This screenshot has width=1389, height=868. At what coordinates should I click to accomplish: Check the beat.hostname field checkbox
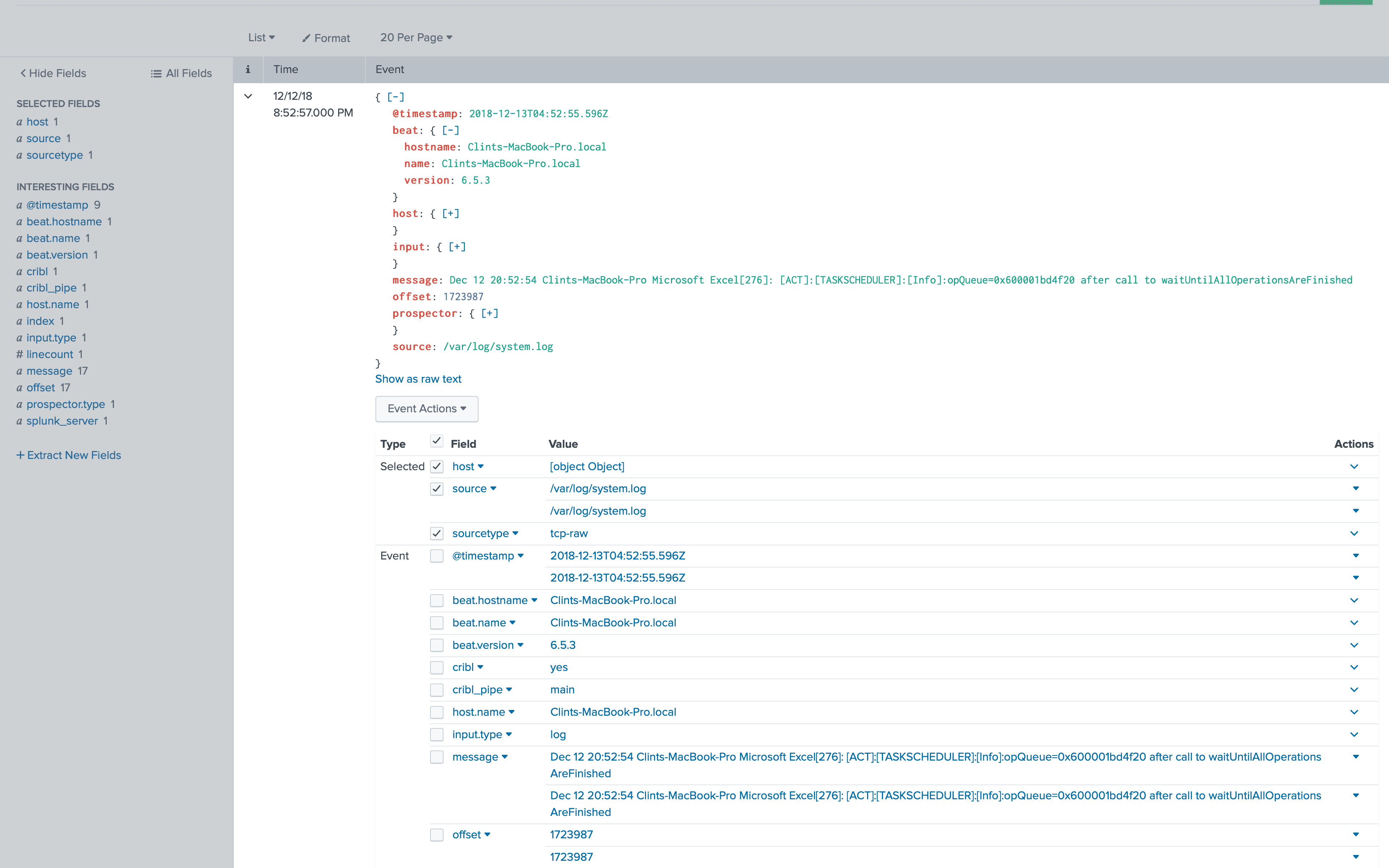(437, 600)
